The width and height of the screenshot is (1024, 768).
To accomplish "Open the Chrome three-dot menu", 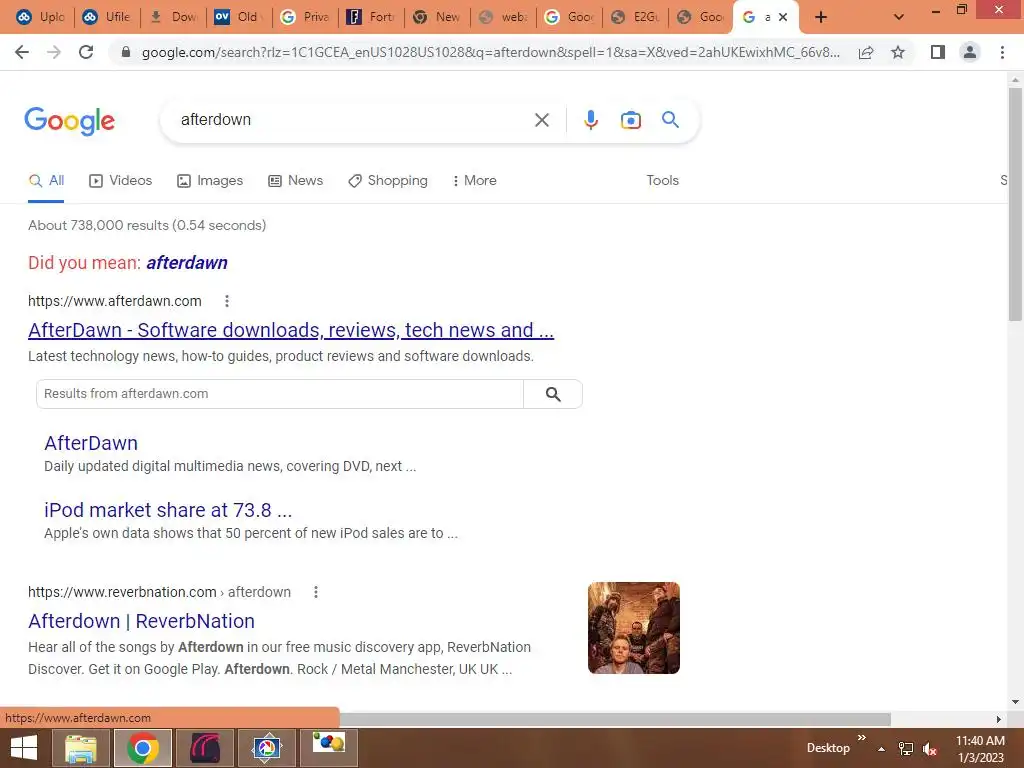I will (1002, 52).
